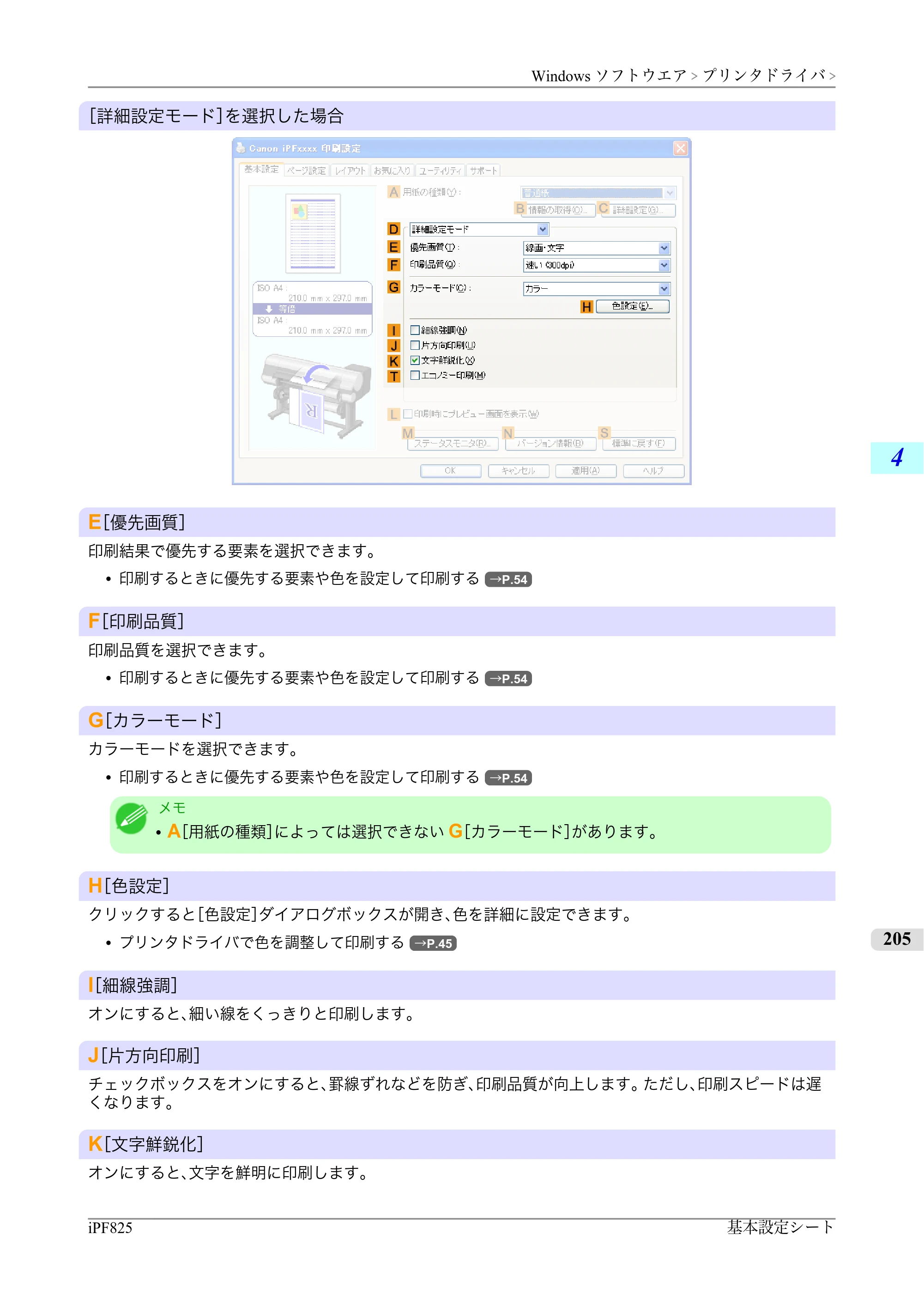Screen dimensions: 924x1307
Task: Click the green メモ pencil icon
Action: click(x=132, y=819)
